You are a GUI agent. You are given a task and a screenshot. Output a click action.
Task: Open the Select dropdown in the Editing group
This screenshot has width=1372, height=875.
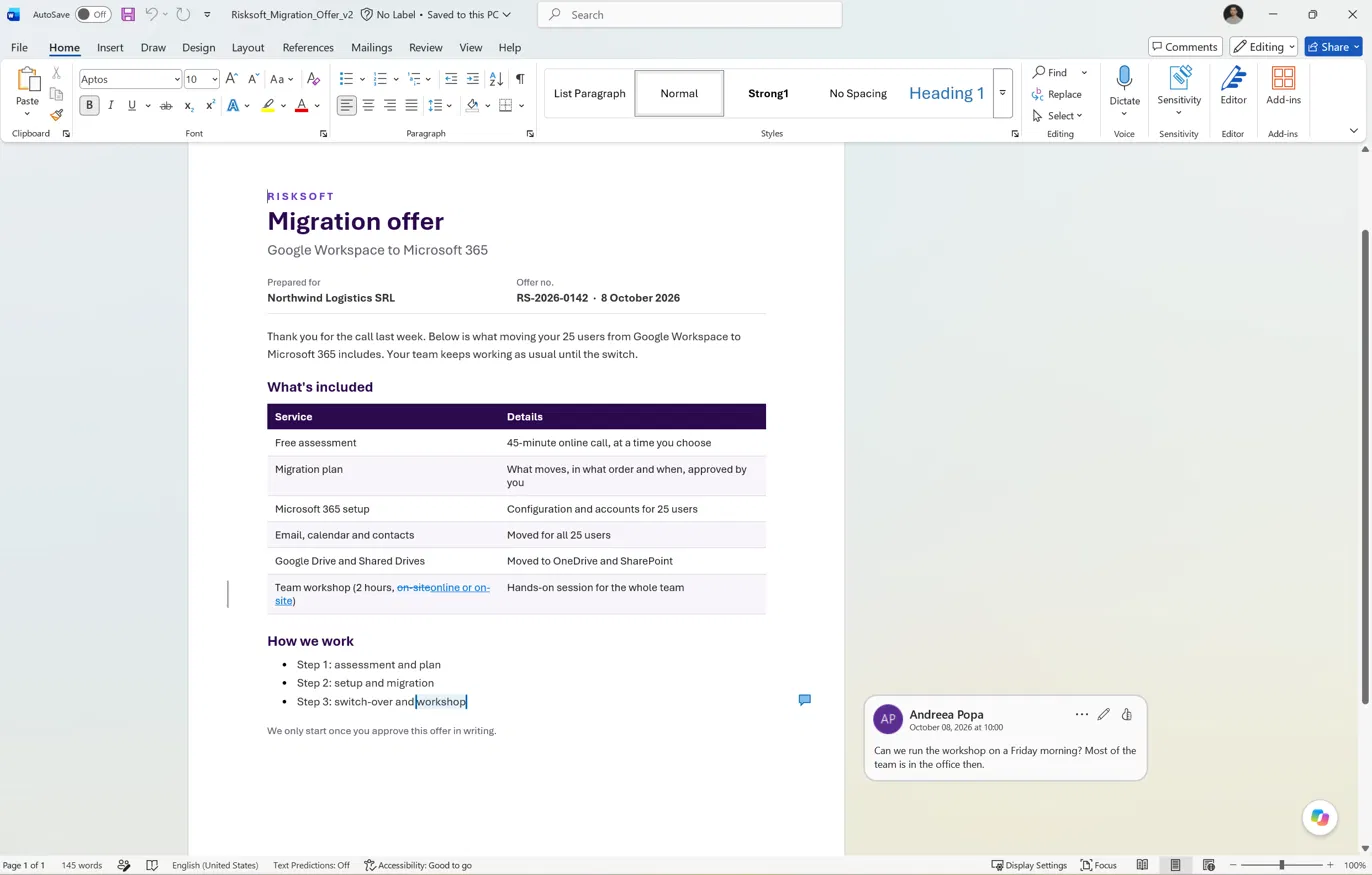tap(1058, 115)
